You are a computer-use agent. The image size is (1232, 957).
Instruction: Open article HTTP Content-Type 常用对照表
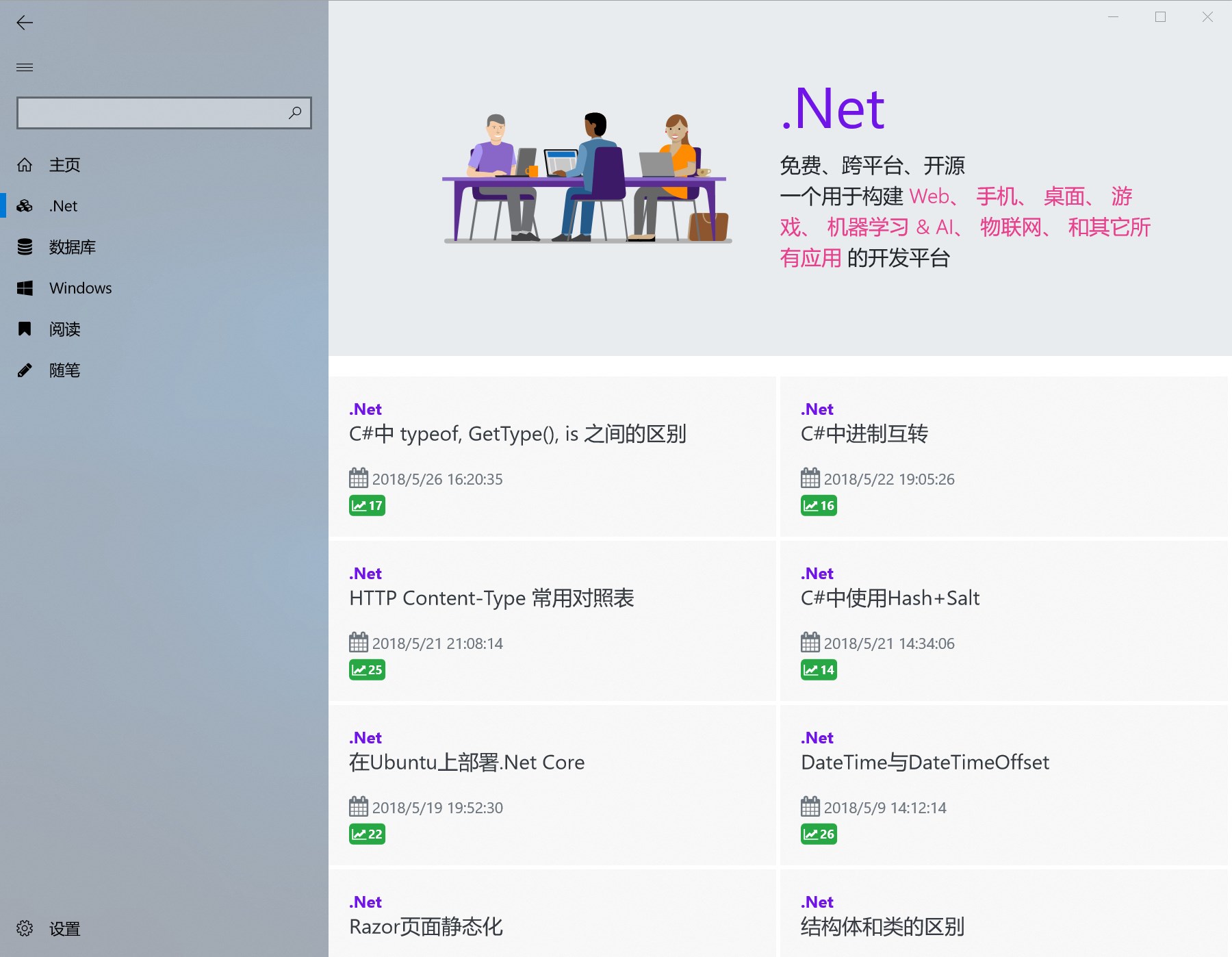(491, 598)
